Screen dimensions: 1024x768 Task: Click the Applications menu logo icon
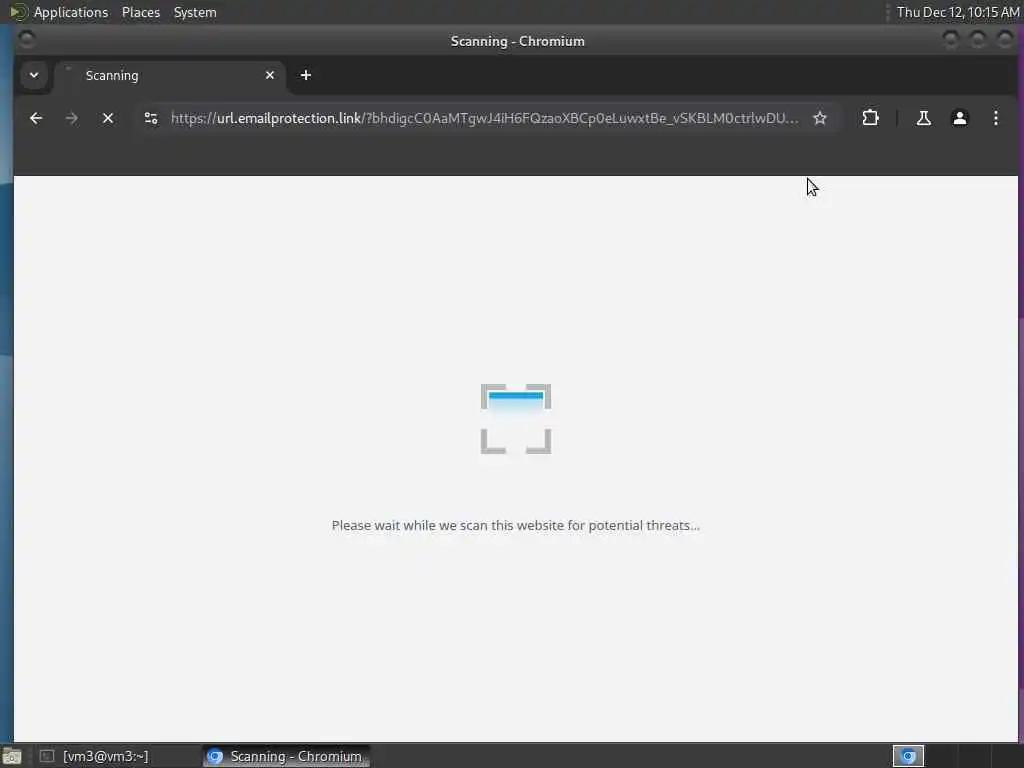click(18, 12)
